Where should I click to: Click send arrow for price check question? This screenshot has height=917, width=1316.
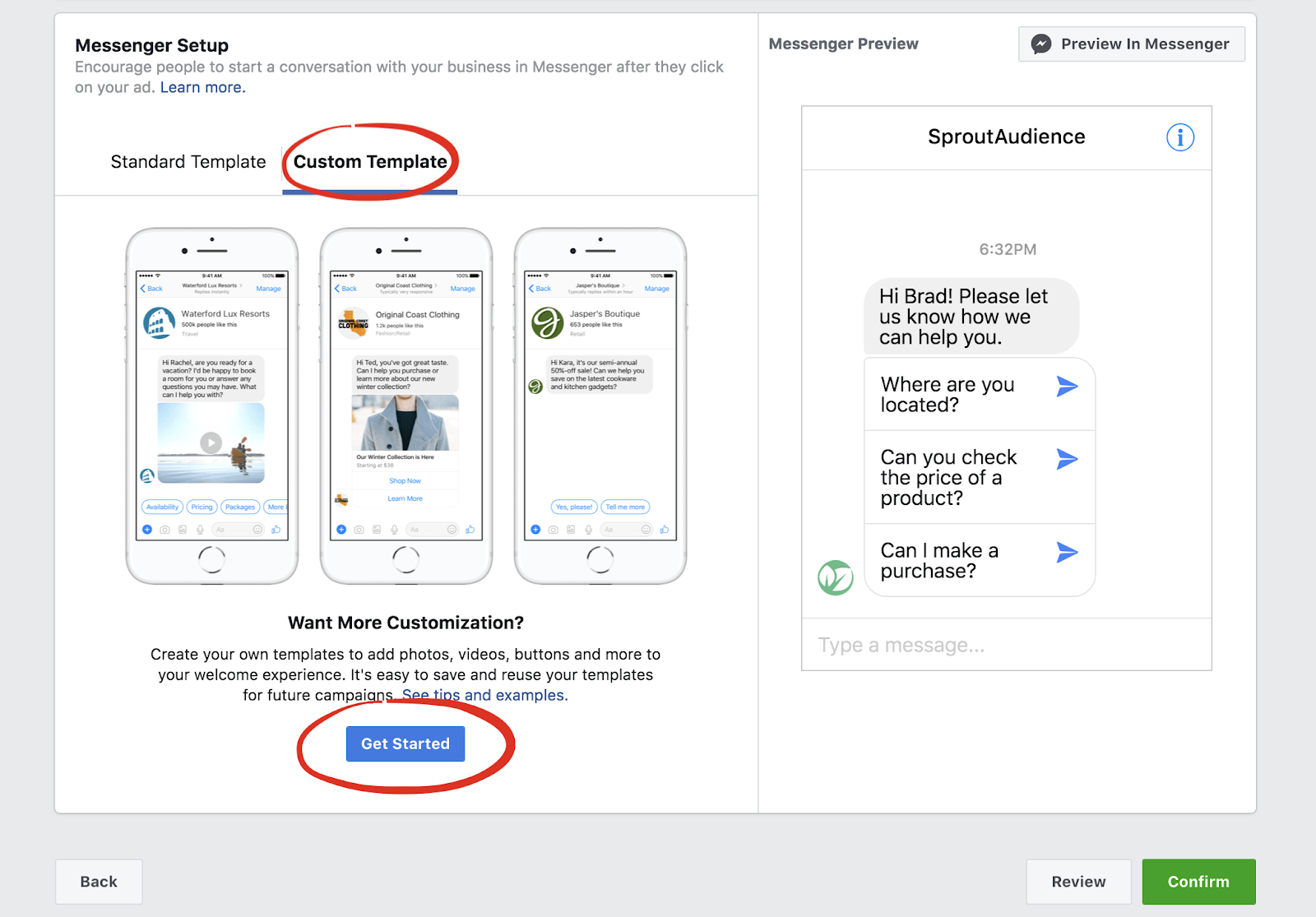coord(1067,459)
